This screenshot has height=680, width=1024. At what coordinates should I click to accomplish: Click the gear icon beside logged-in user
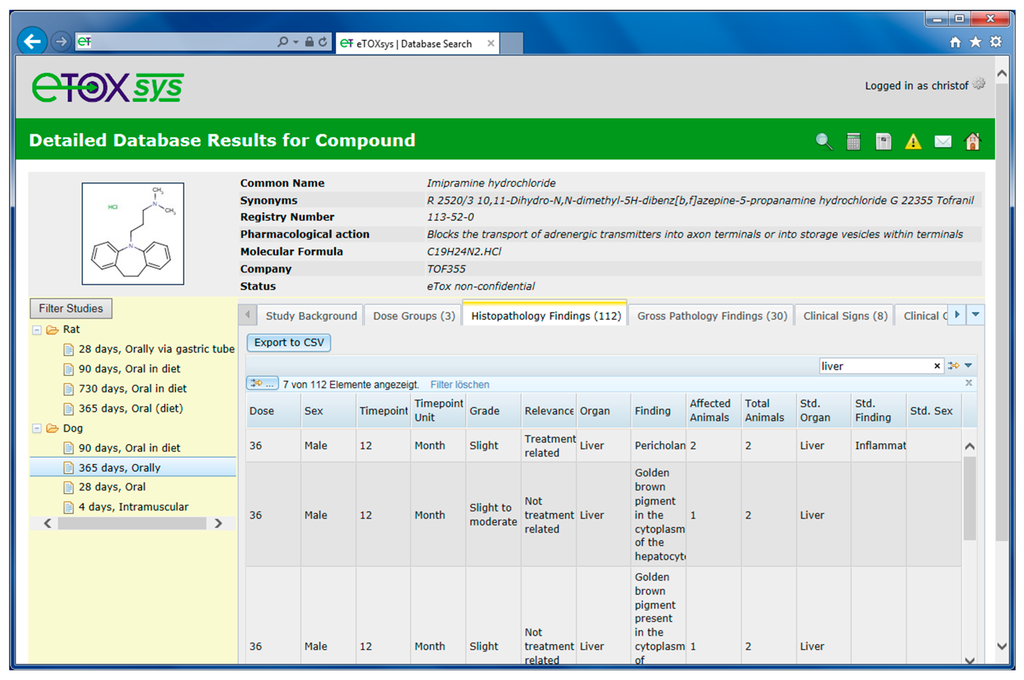click(x=979, y=85)
